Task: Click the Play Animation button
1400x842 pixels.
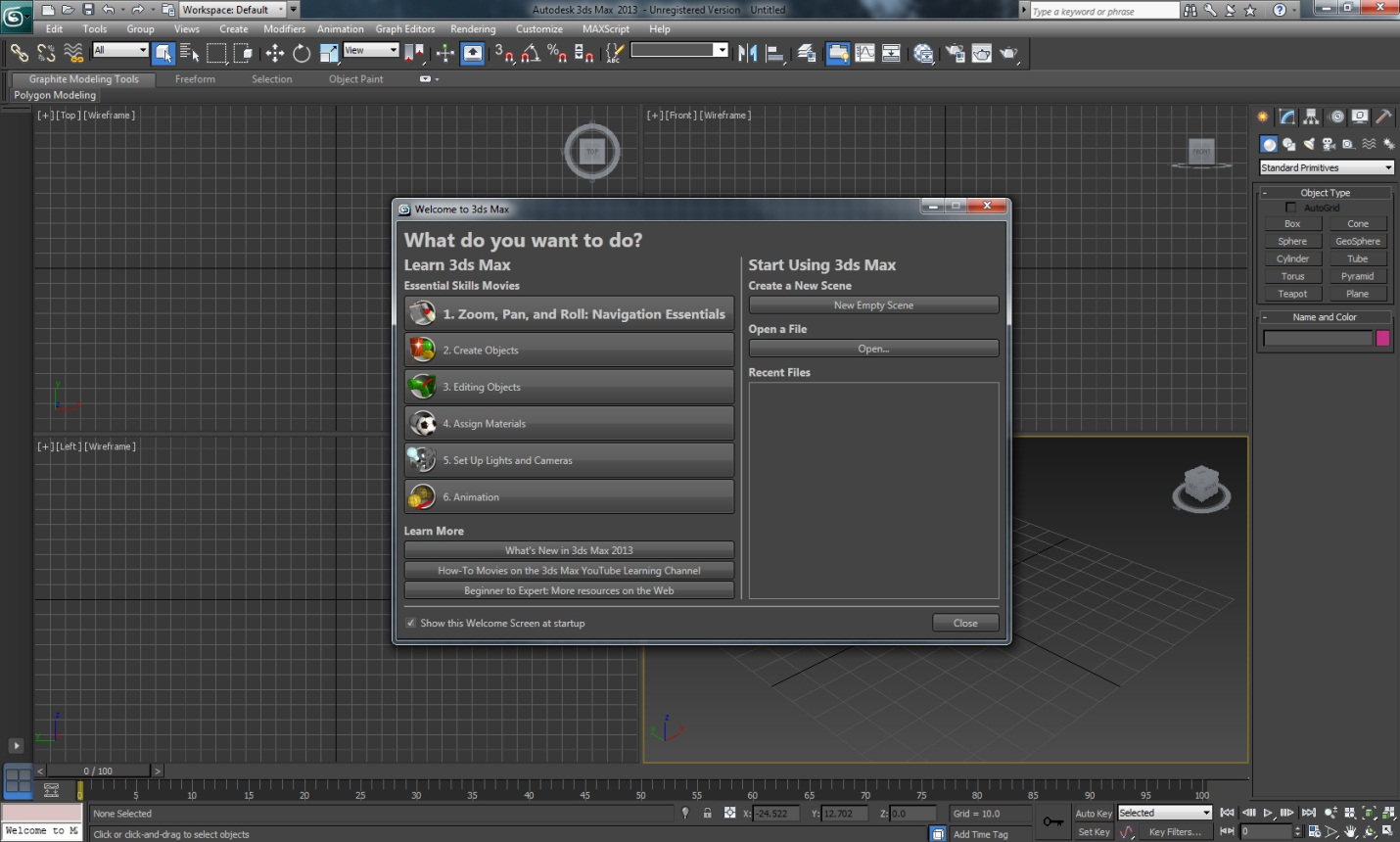Action: pos(1268,813)
